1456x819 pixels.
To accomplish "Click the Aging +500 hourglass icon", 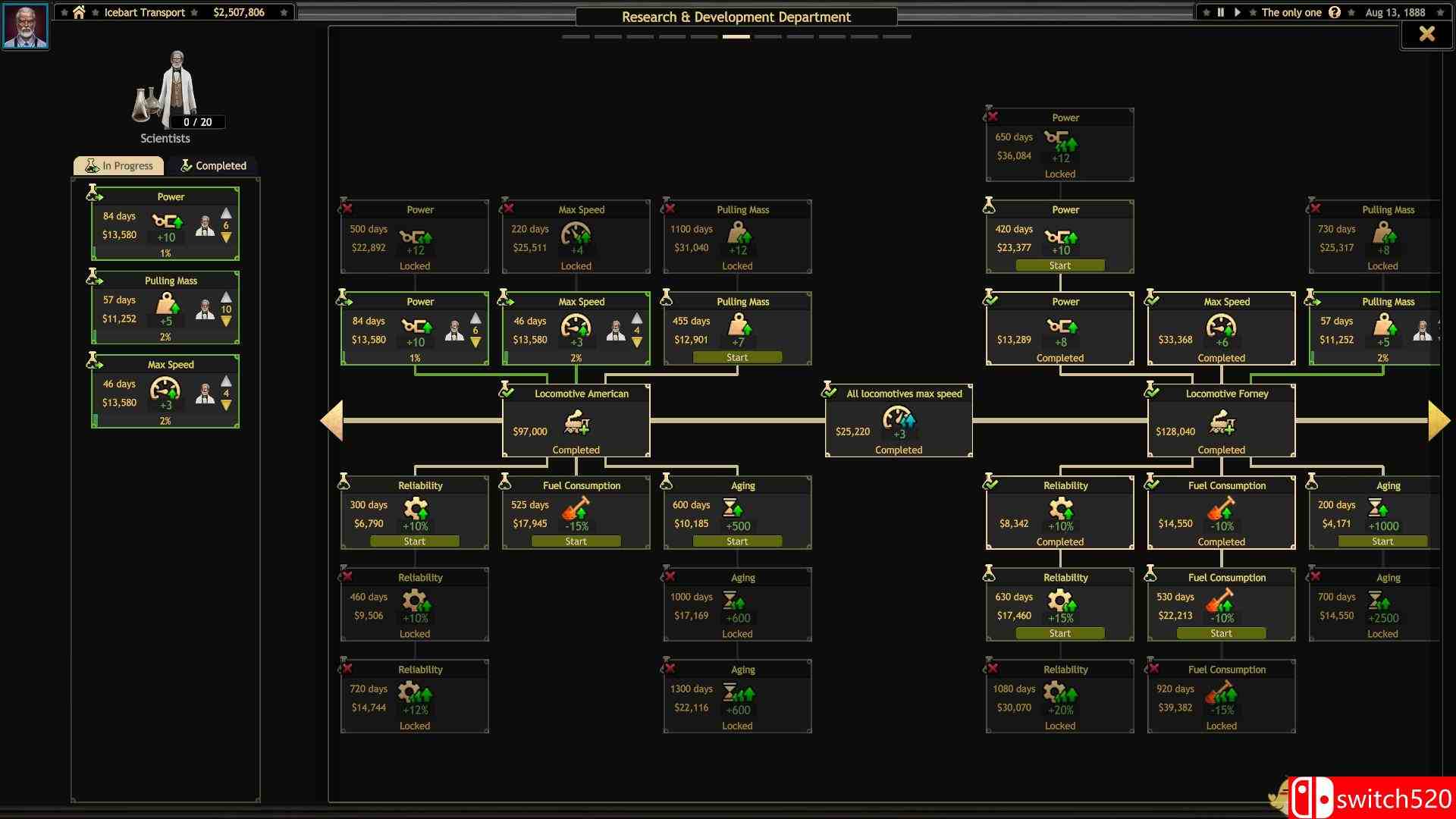I will pyautogui.click(x=733, y=507).
